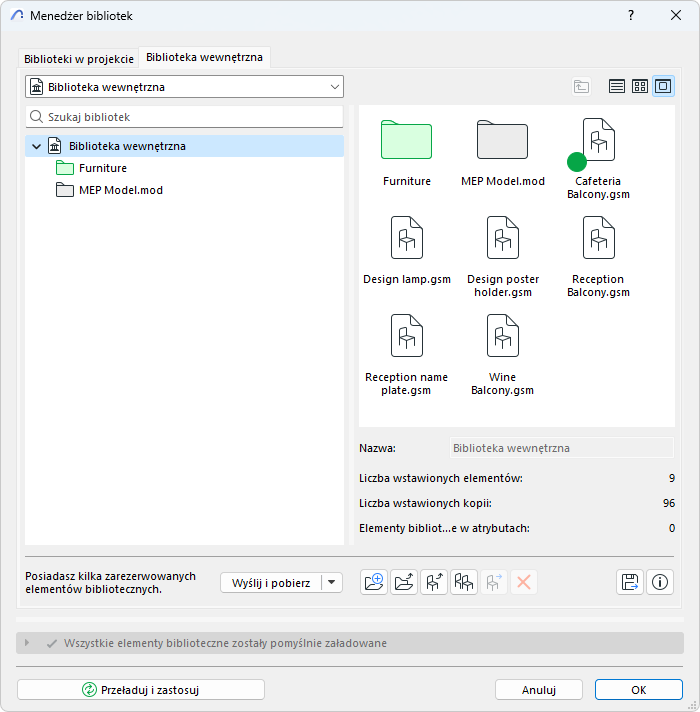Click the save library icon
This screenshot has height=712, width=700.
tap(630, 582)
